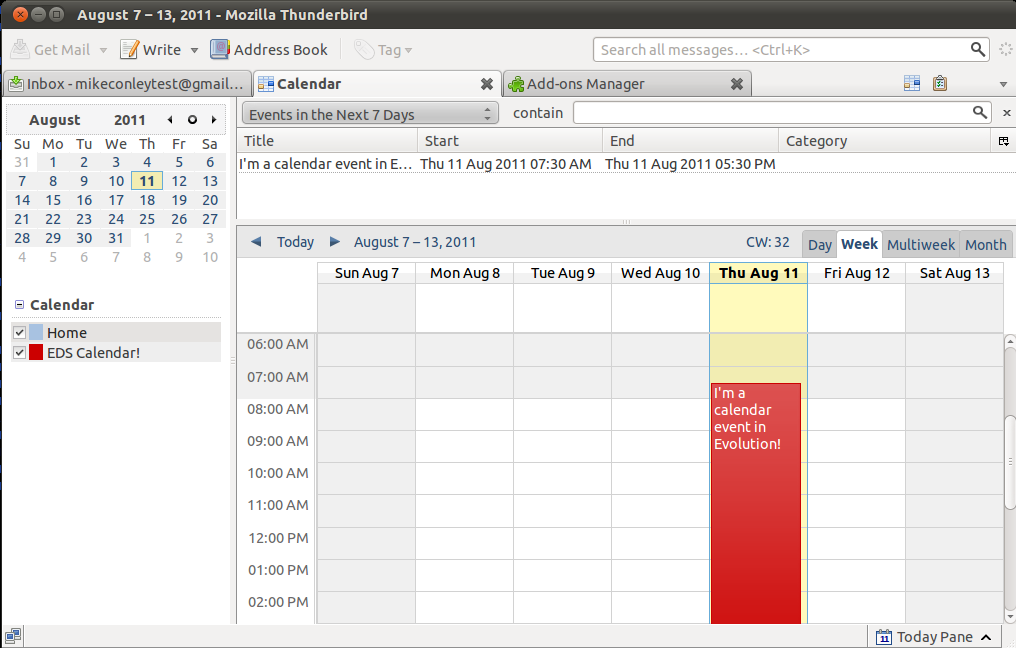Go to next month in mini calendar
Screen dimensions: 1016x648
pyautogui.click(x=214, y=120)
